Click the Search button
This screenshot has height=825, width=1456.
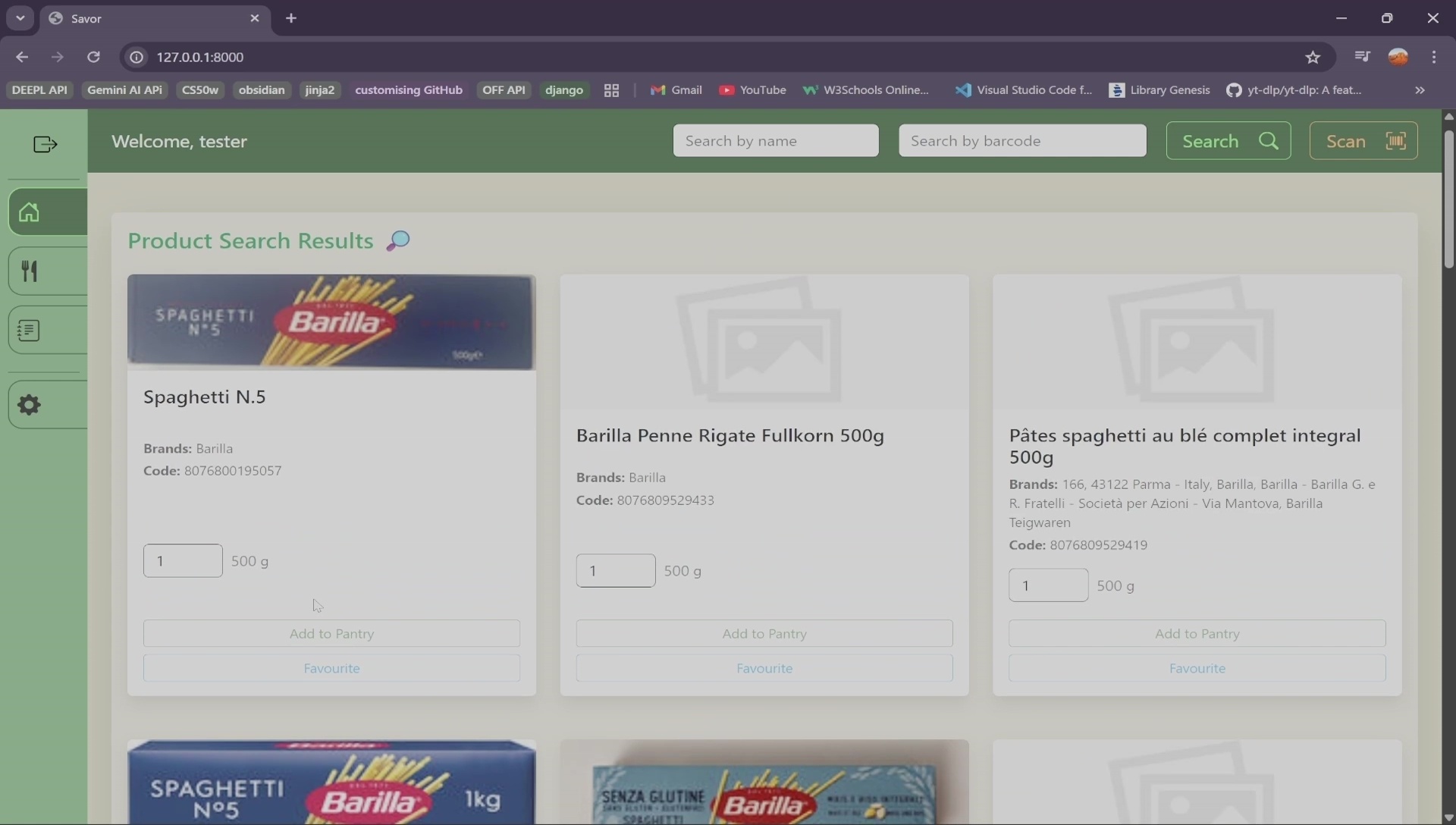tap(1229, 141)
